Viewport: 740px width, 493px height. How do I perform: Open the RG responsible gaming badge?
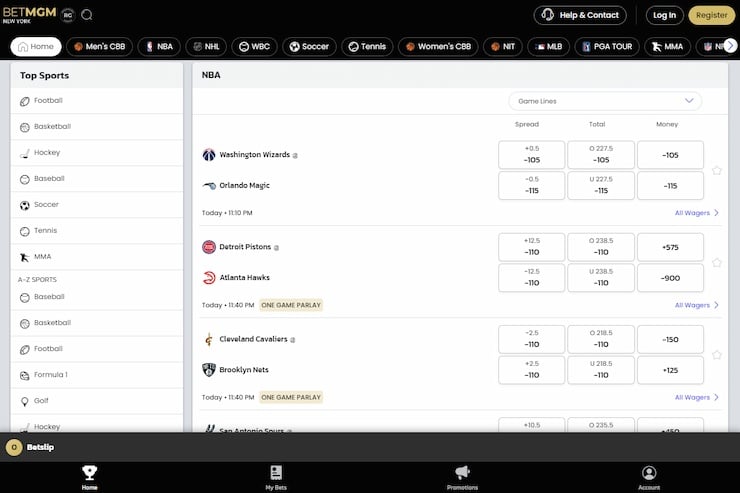68,15
